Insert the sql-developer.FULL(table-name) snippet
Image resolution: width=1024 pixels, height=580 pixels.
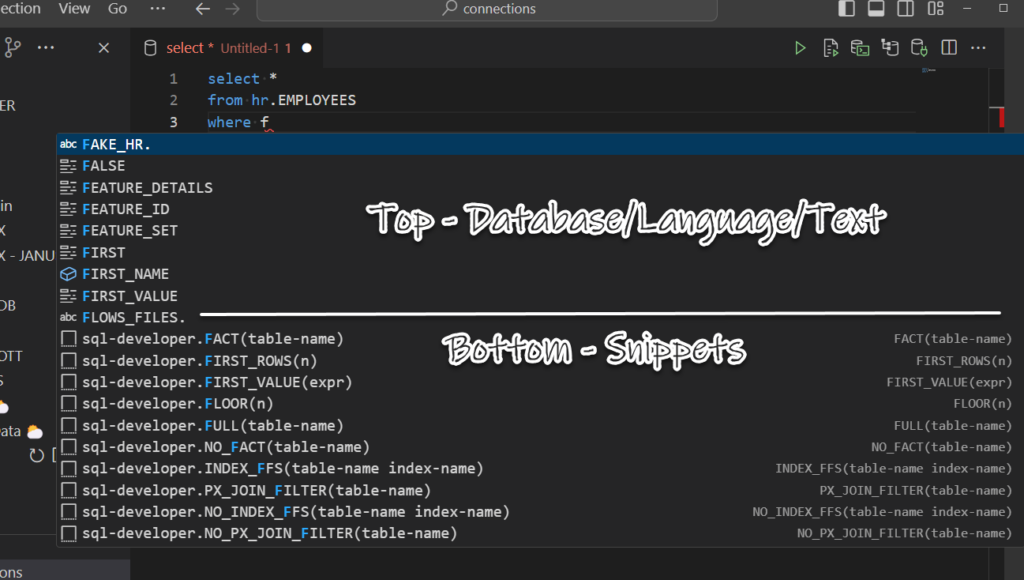[540, 425]
